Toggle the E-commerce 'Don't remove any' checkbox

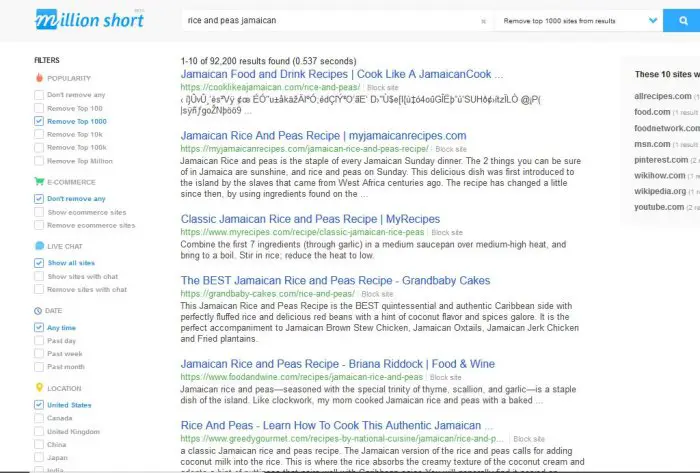[39, 199]
